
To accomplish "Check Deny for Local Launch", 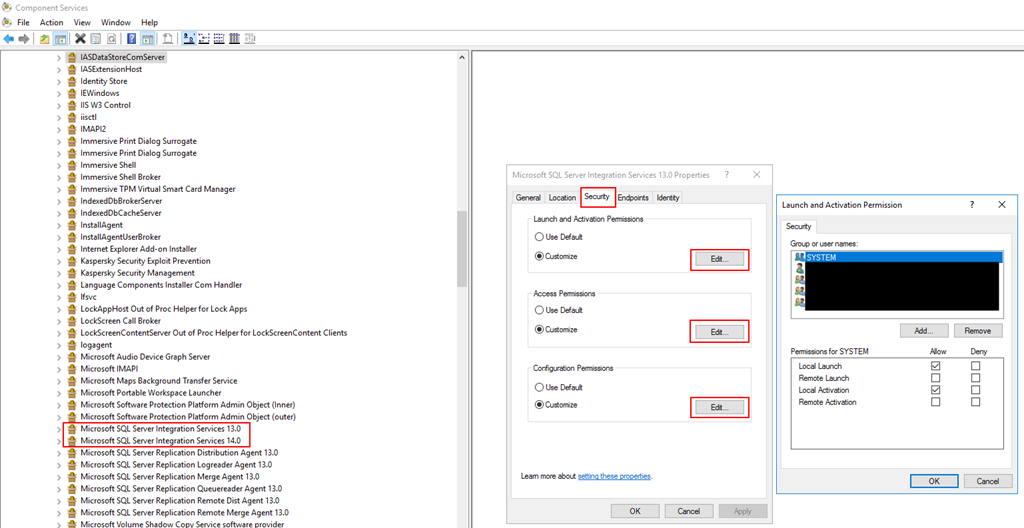I will coord(976,366).
